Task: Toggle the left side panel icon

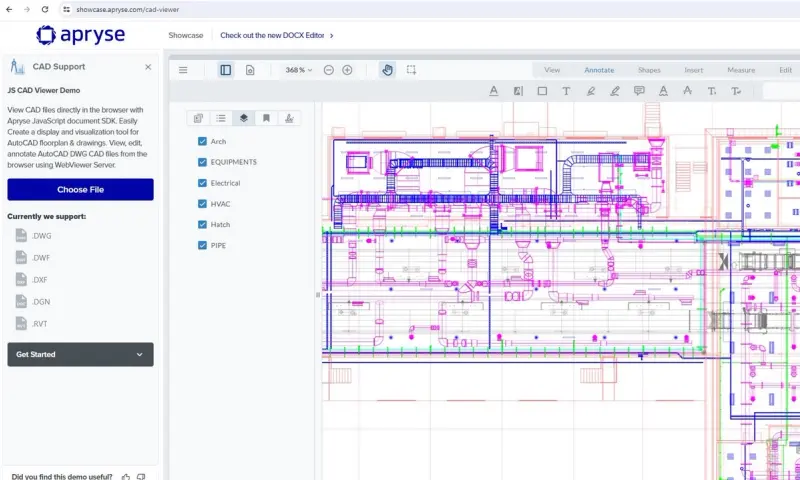Action: [x=225, y=70]
